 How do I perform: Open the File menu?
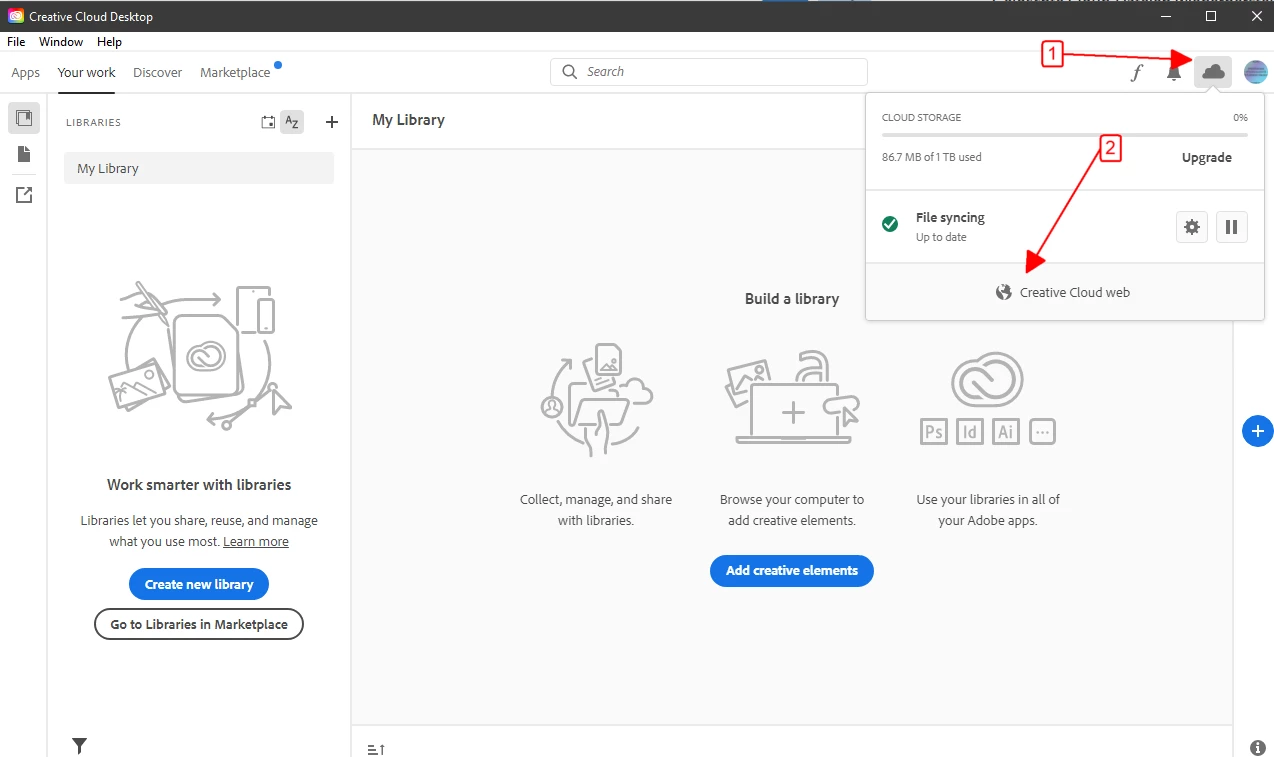16,42
